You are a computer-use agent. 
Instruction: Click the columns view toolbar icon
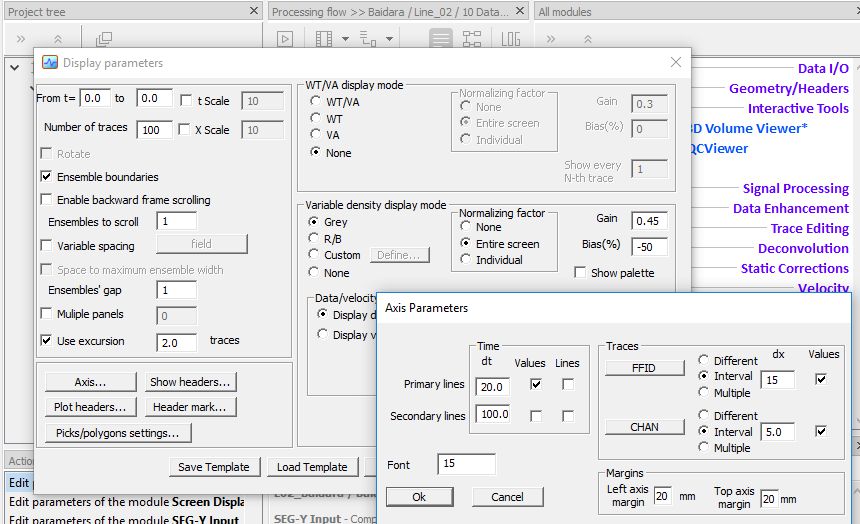pyautogui.click(x=324, y=39)
